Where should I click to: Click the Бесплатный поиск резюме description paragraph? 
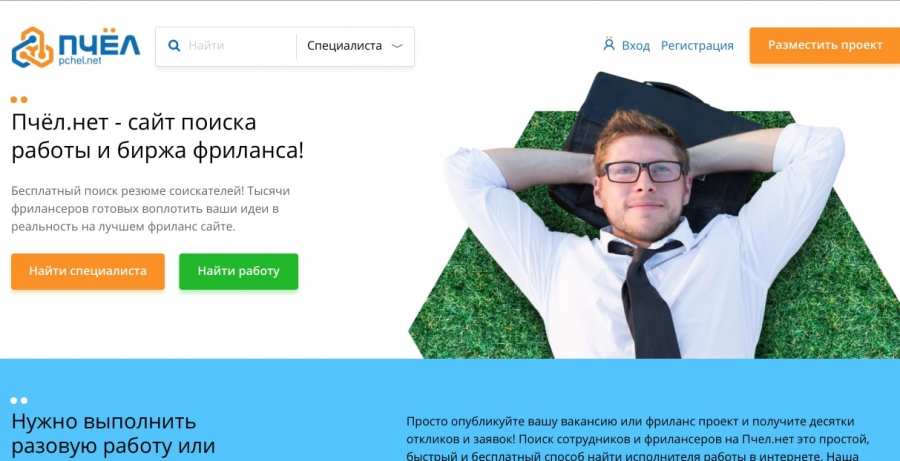150,208
